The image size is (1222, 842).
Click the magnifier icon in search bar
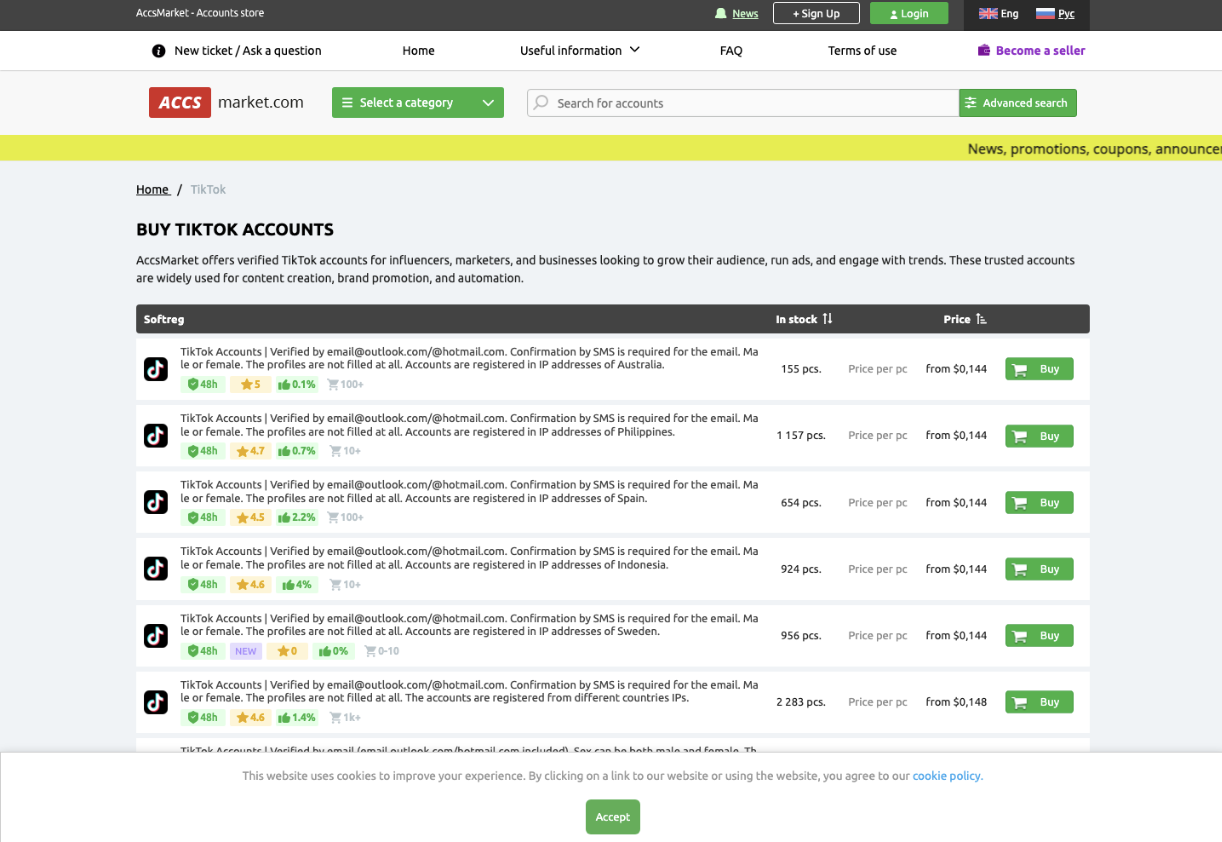coord(541,103)
